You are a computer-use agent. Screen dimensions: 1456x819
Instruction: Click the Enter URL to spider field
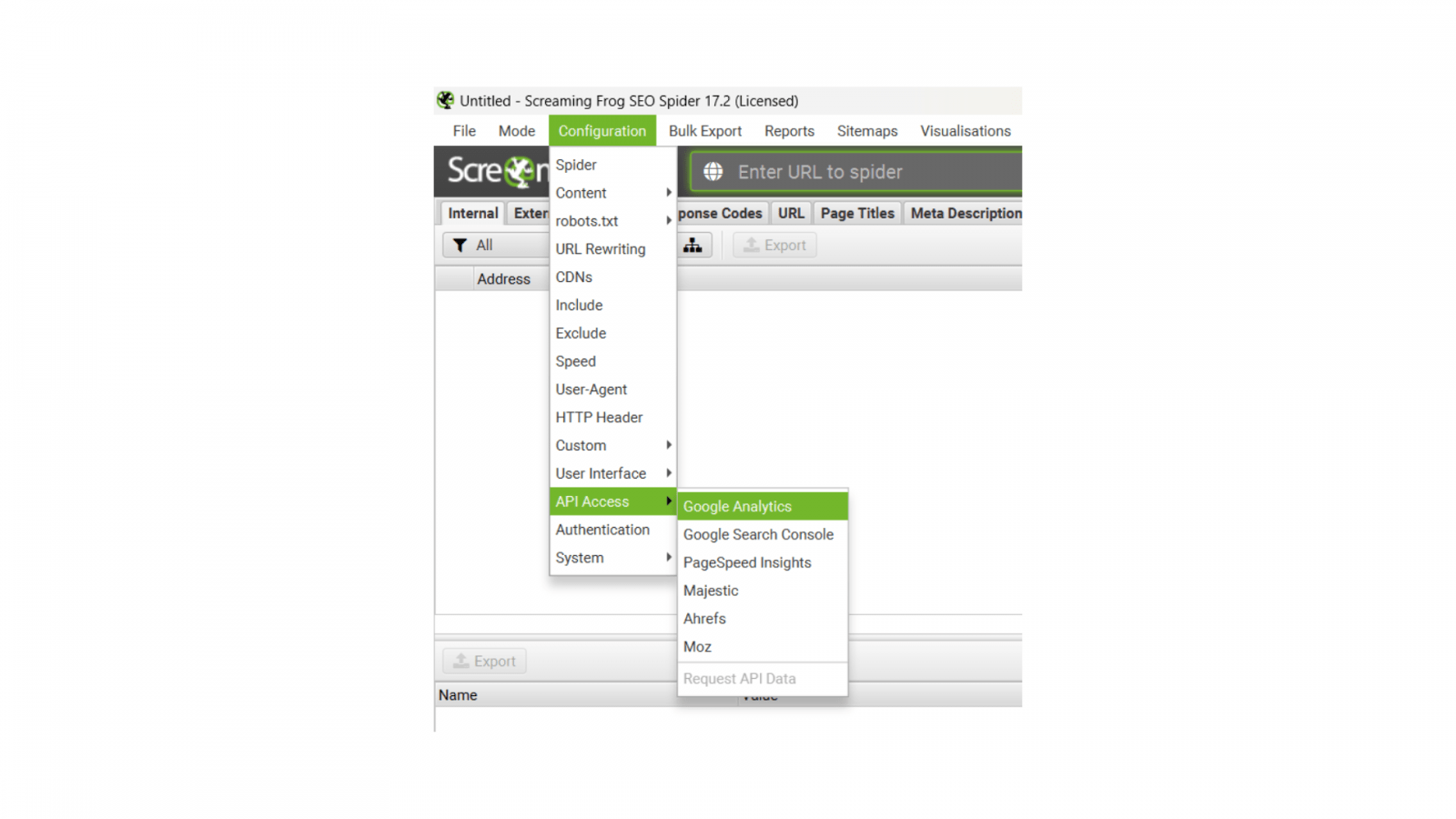tap(855, 172)
